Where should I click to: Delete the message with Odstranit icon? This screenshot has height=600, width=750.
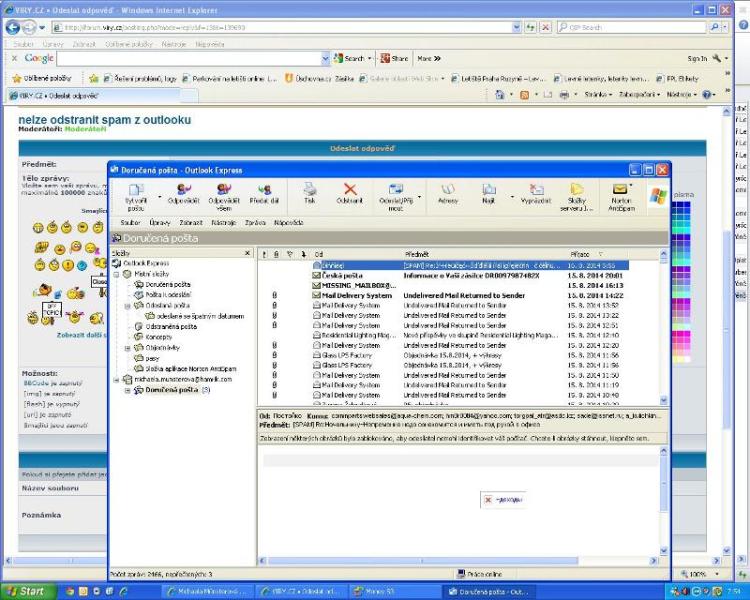[x=349, y=193]
